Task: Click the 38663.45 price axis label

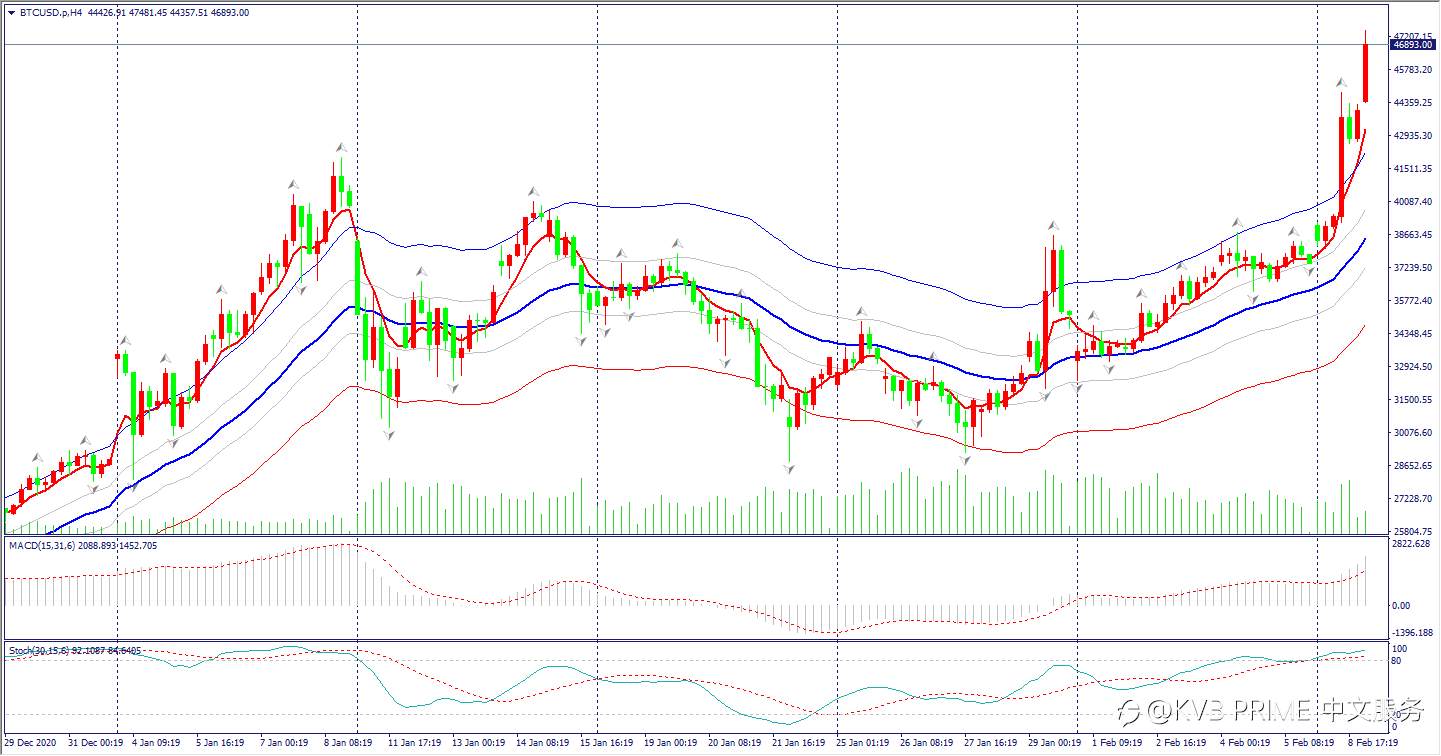Action: coord(1414,234)
